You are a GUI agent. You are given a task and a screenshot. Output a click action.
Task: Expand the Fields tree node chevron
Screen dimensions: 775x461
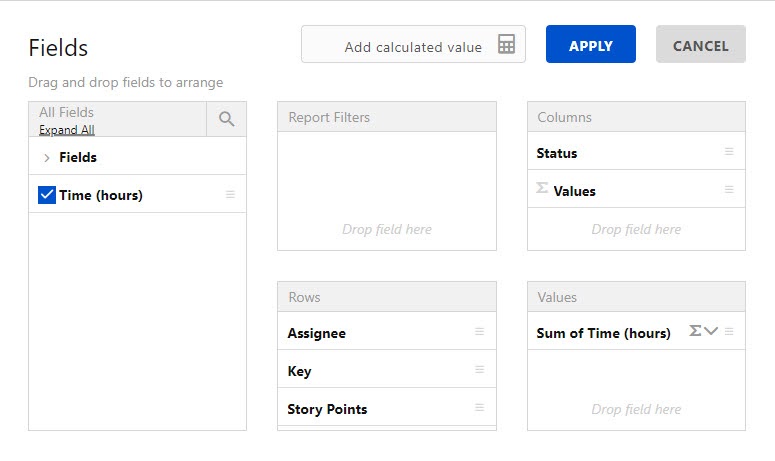(x=47, y=158)
